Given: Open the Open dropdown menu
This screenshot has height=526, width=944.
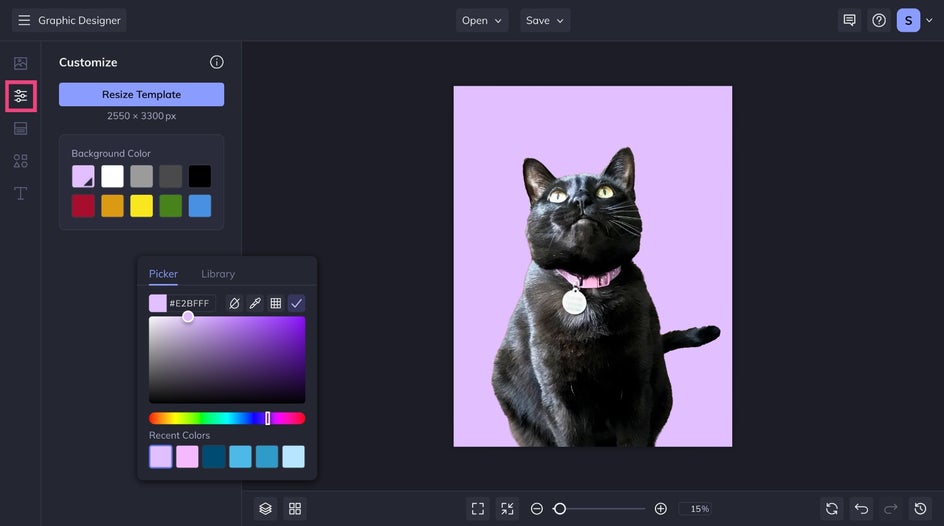Looking at the screenshot, I should point(482,20).
